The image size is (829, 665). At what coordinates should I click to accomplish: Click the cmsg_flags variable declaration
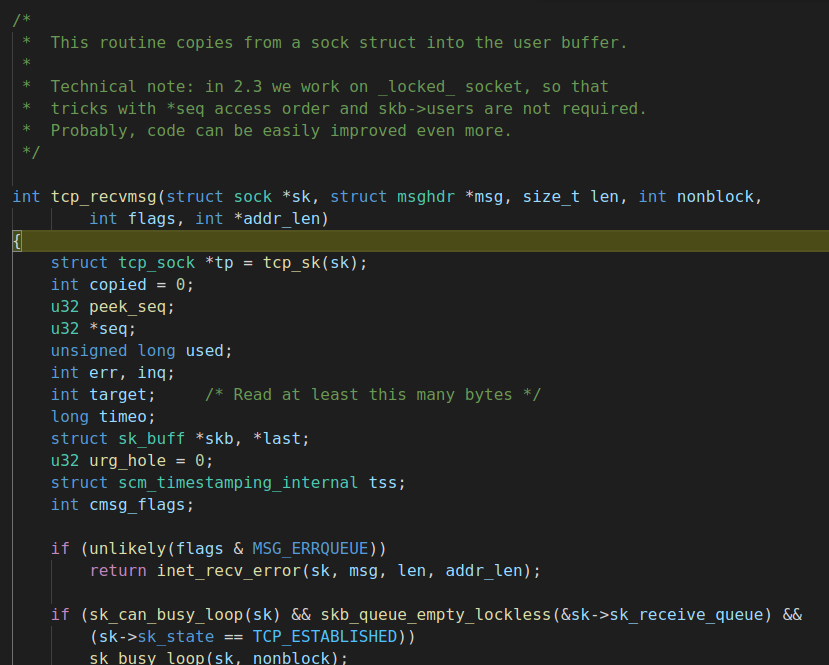(x=137, y=505)
